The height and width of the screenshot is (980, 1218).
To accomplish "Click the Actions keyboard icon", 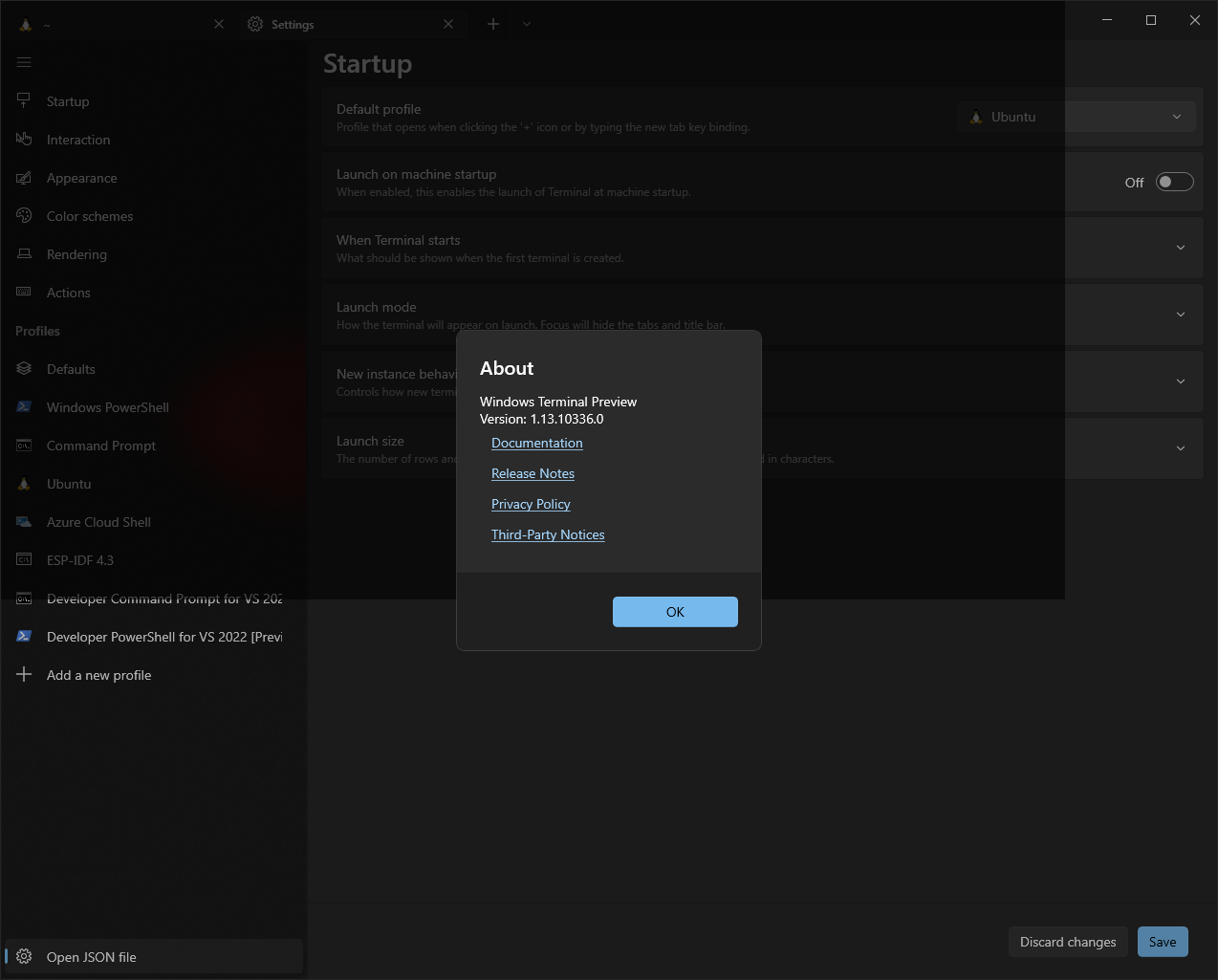I will coord(24,292).
